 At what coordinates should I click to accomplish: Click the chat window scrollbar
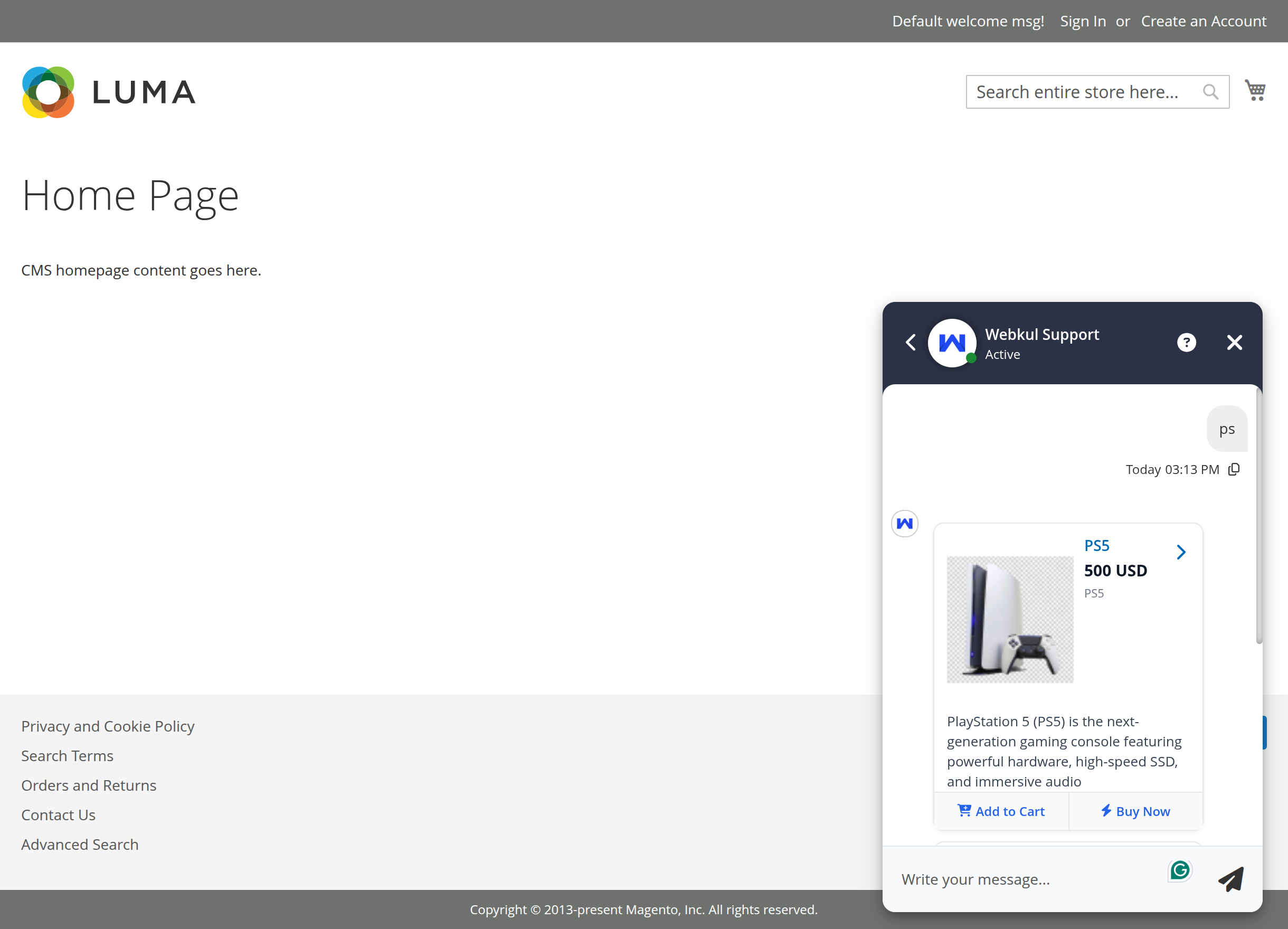coord(1259,517)
